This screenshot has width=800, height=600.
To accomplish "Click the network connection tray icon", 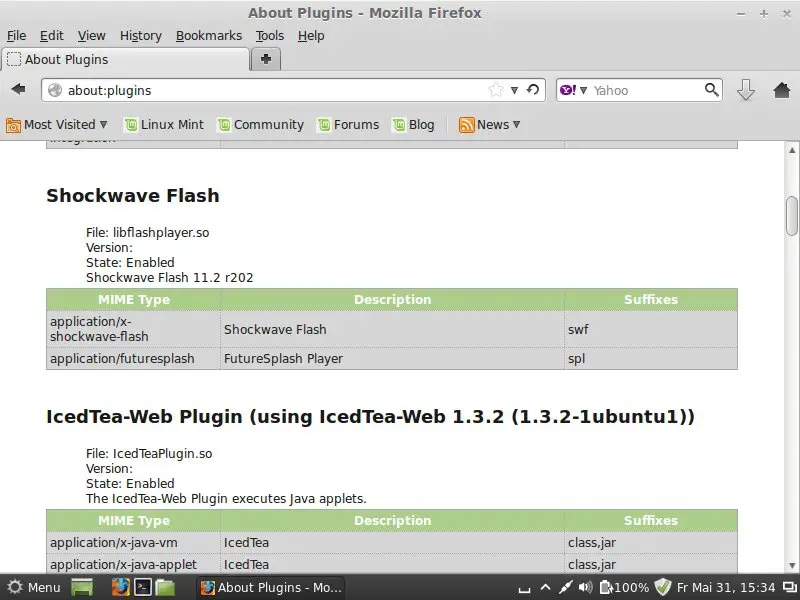I will point(565,587).
